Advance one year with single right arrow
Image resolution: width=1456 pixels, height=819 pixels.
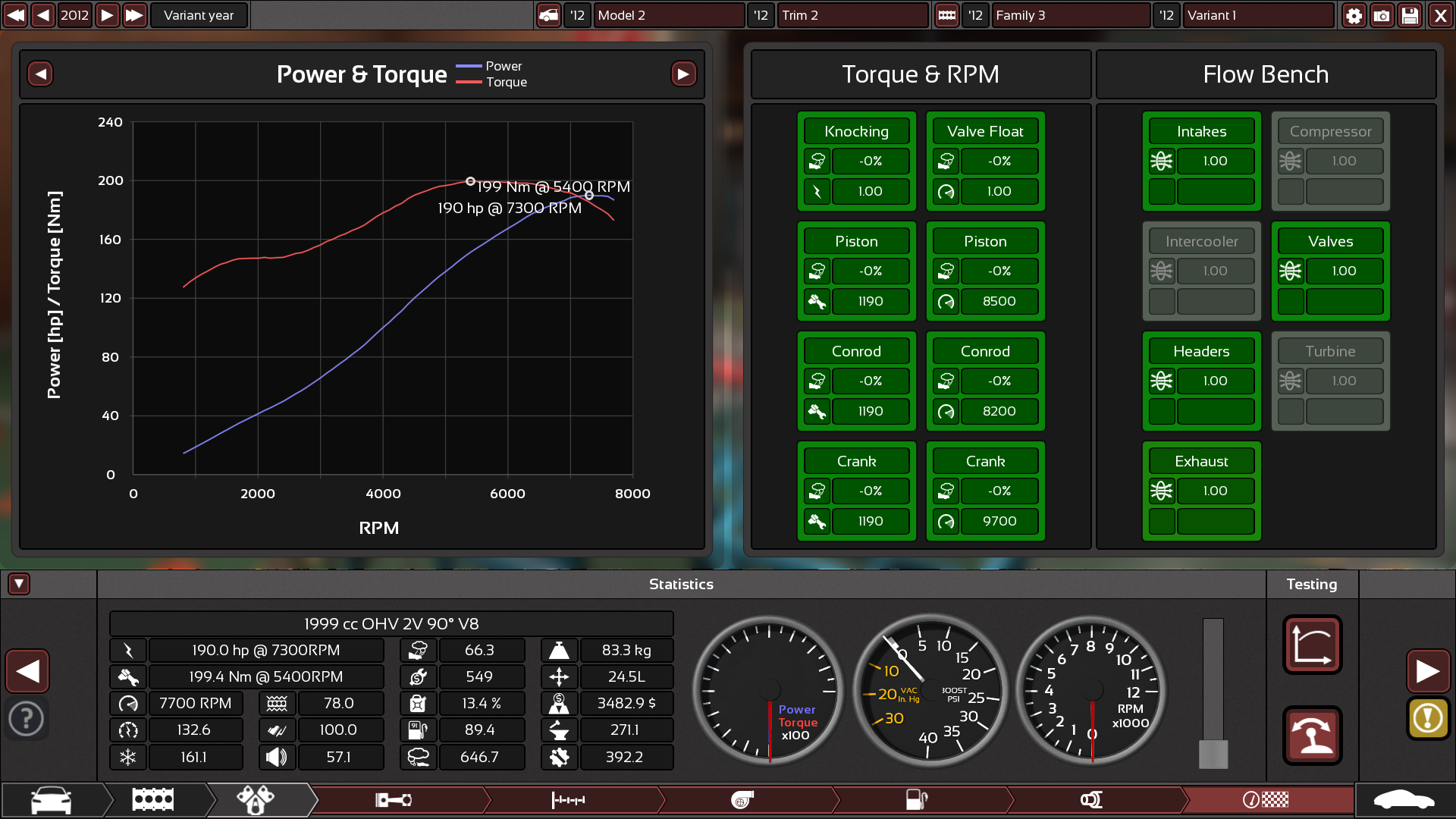pyautogui.click(x=107, y=15)
